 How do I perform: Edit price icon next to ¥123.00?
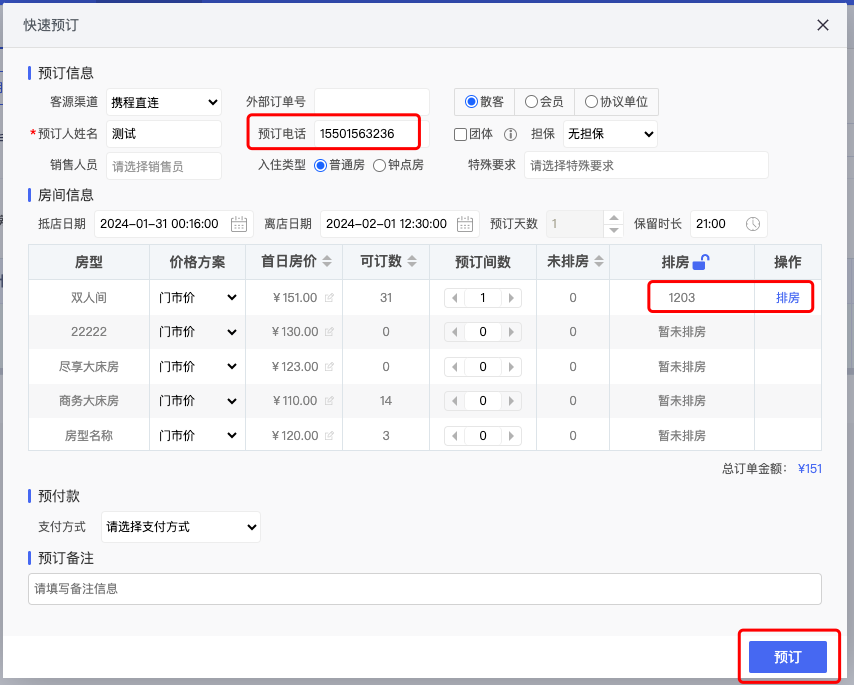329,366
